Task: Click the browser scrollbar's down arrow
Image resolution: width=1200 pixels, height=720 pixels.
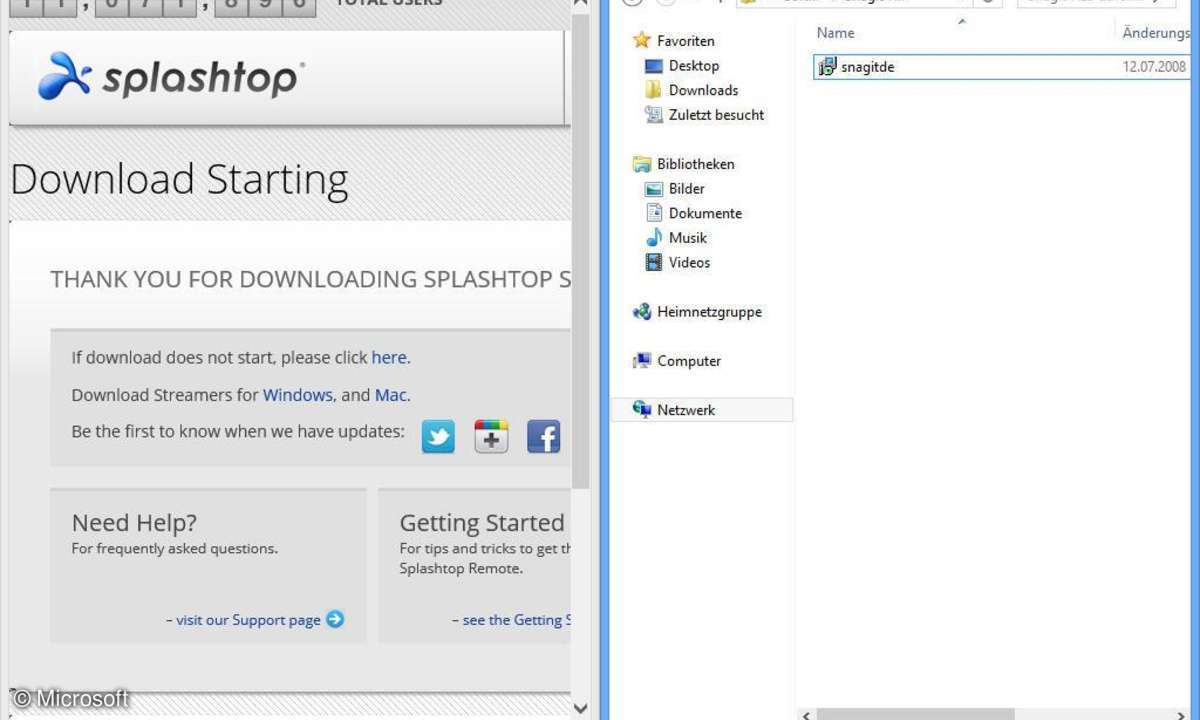Action: (x=580, y=707)
